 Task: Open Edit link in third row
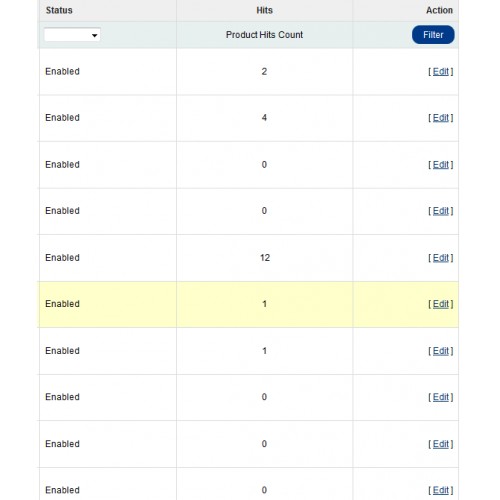coord(441,165)
